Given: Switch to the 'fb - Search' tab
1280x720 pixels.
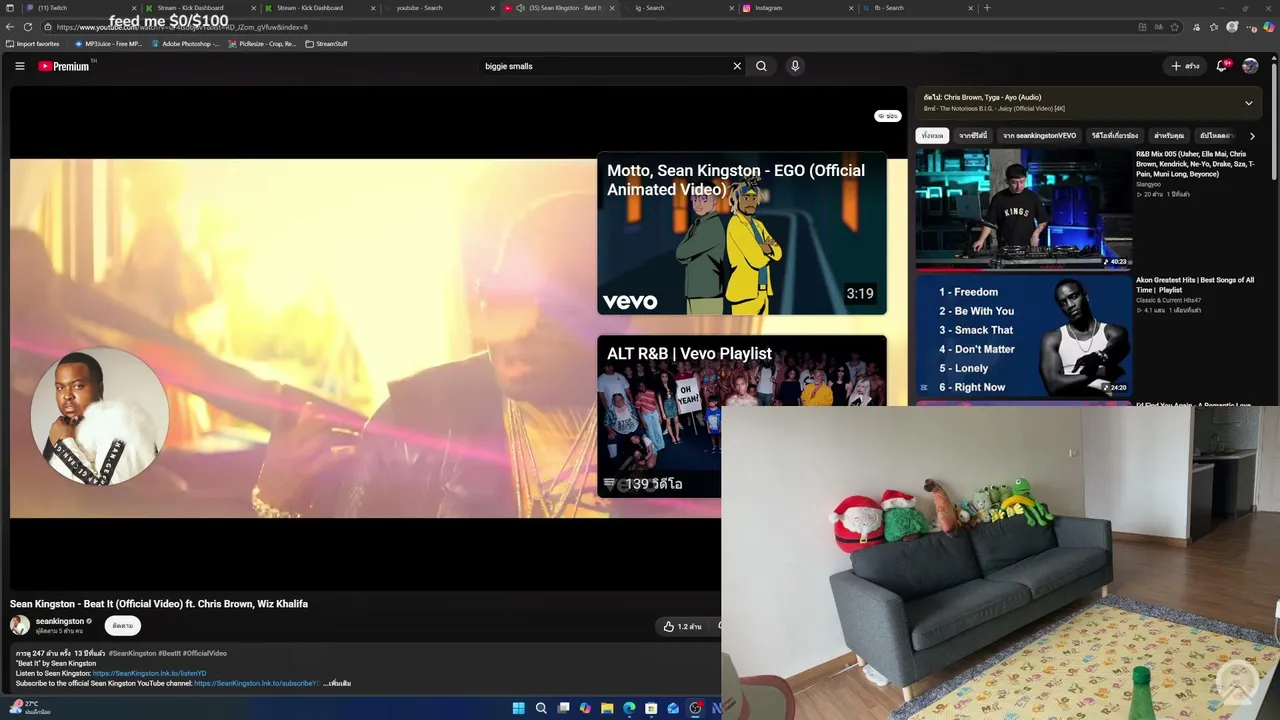Looking at the screenshot, I should point(918,8).
